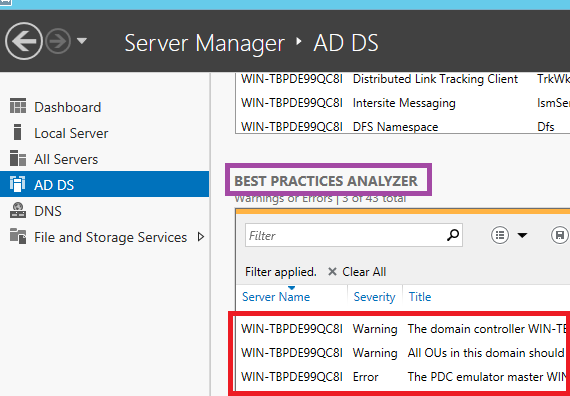Image resolution: width=570 pixels, height=396 pixels.
Task: Select the Distributed Link Tracking Client service row
Action: pos(402,79)
